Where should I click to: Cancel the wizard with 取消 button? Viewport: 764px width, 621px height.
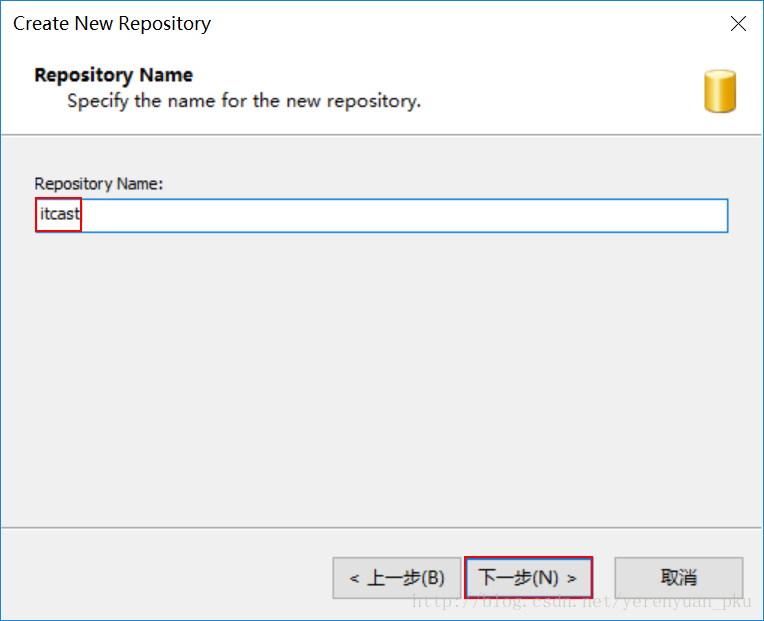pos(679,578)
